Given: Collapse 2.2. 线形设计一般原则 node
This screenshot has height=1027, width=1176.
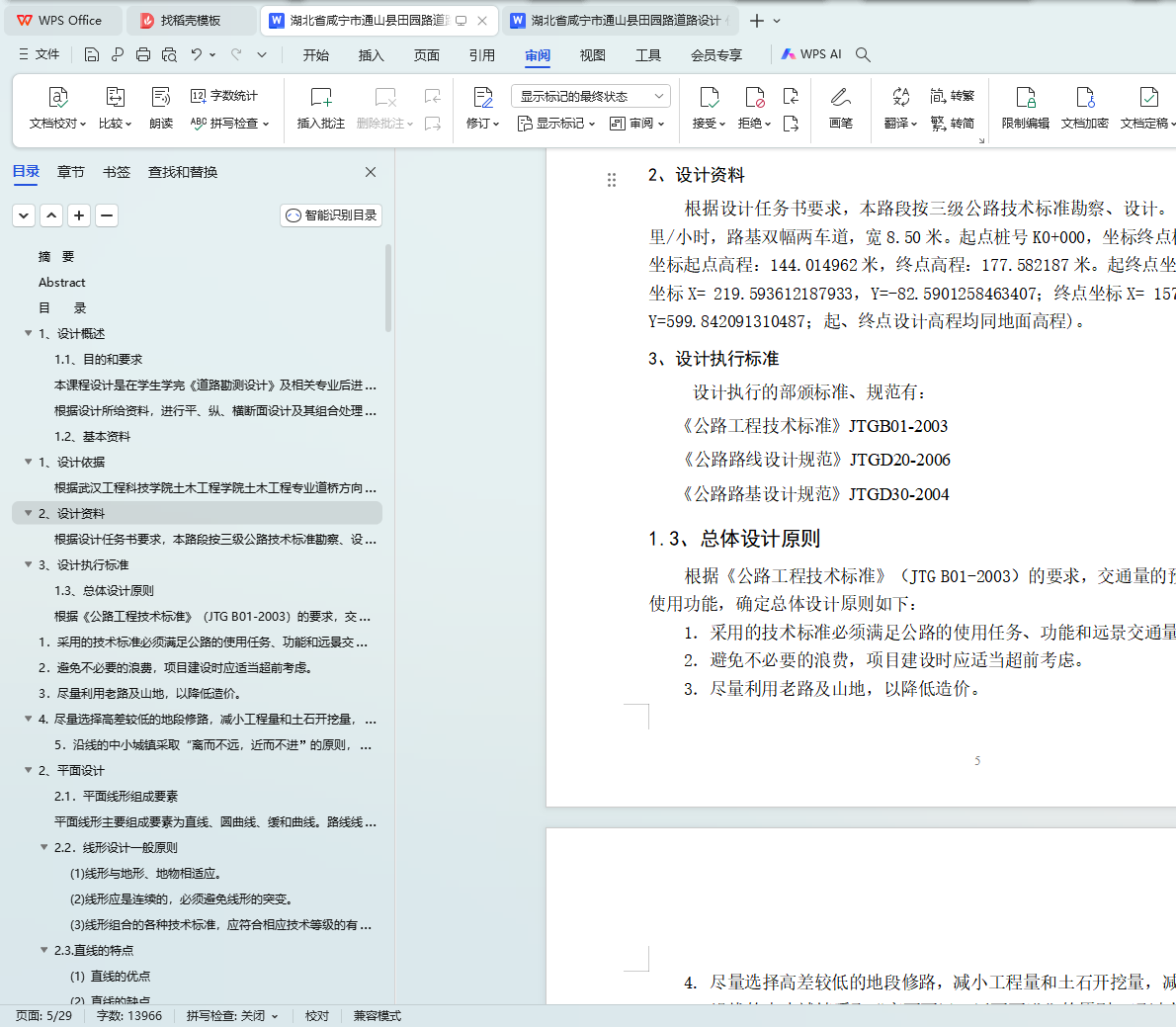Looking at the screenshot, I should 44,847.
